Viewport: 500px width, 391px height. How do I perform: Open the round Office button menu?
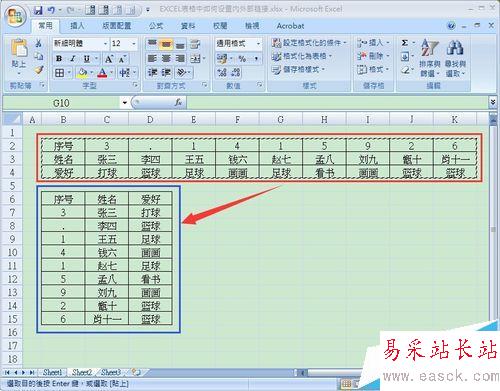tap(15, 16)
